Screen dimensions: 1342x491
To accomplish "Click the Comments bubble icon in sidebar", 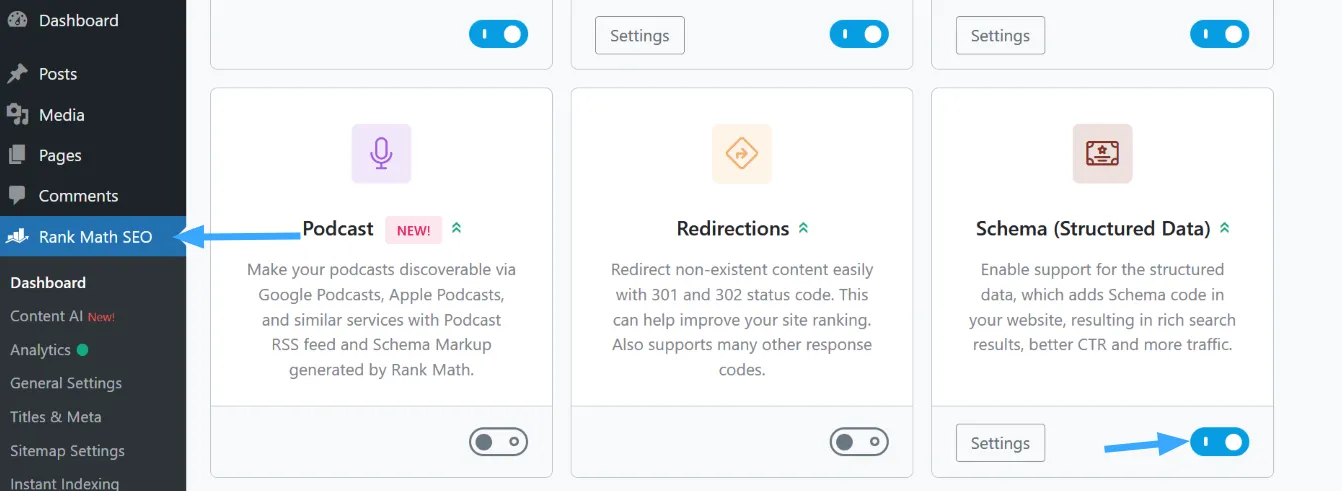I will click(x=17, y=196).
